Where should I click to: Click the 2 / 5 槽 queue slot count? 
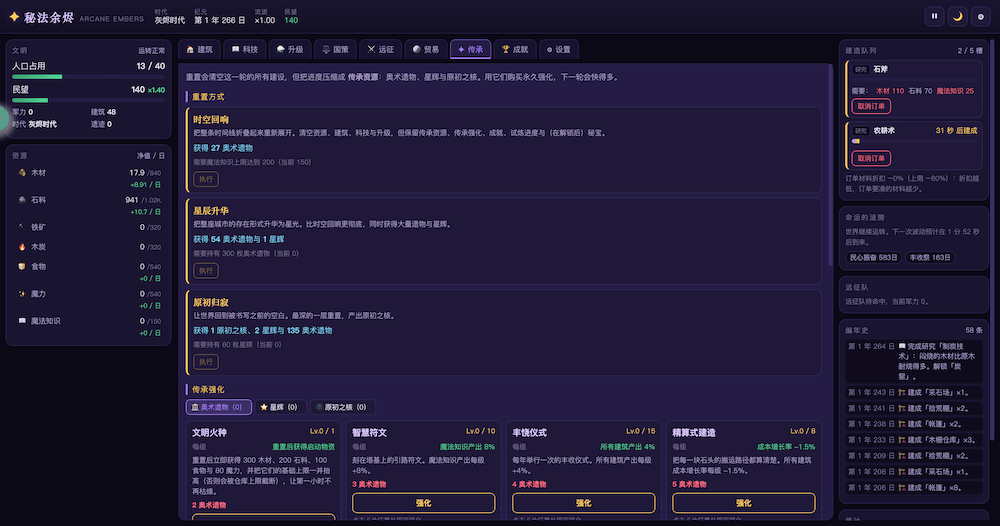(x=969, y=50)
